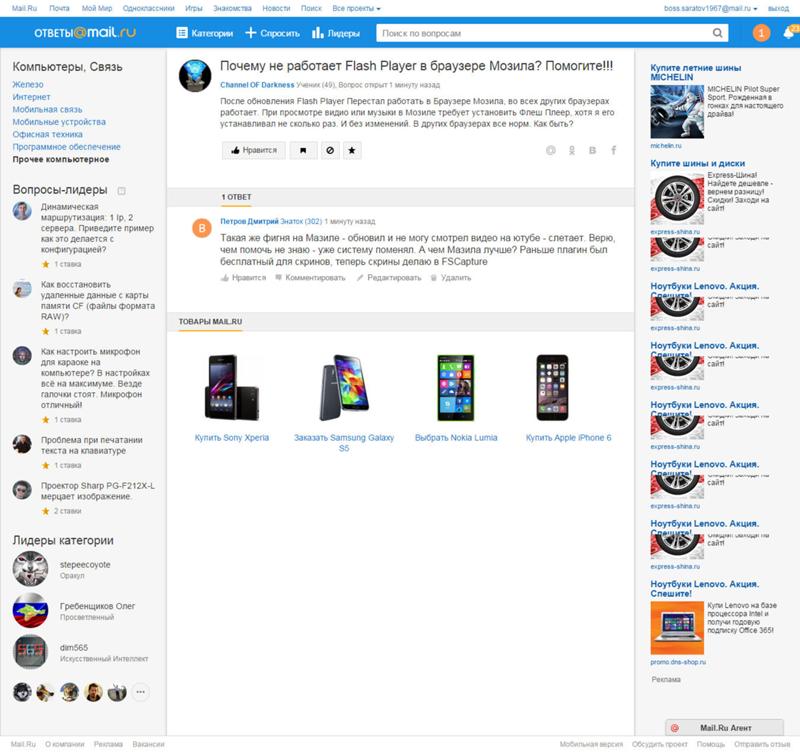Click the Помощь footer link
The height and width of the screenshot is (753, 800).
(x=710, y=744)
